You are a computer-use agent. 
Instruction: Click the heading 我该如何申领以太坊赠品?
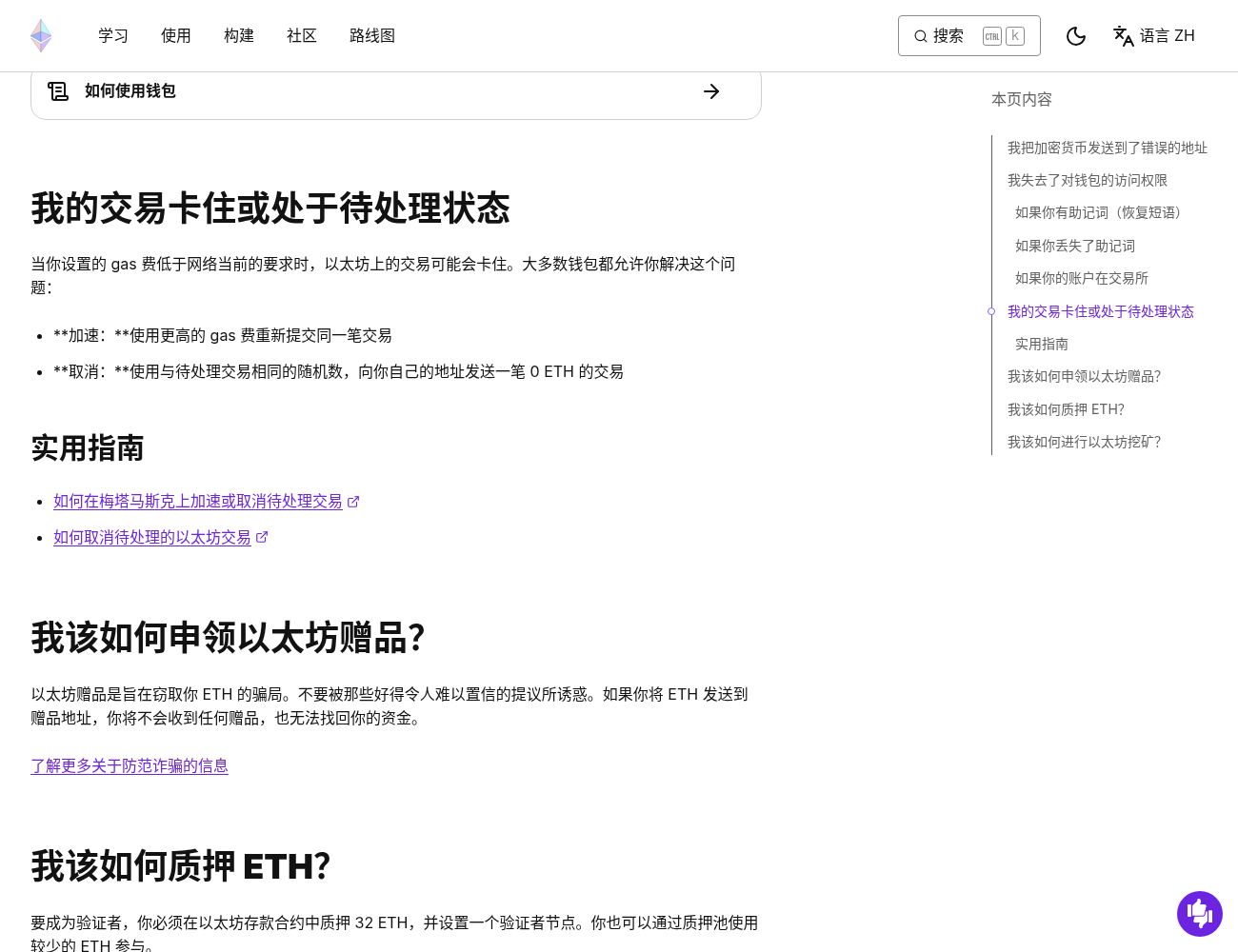click(x=228, y=638)
